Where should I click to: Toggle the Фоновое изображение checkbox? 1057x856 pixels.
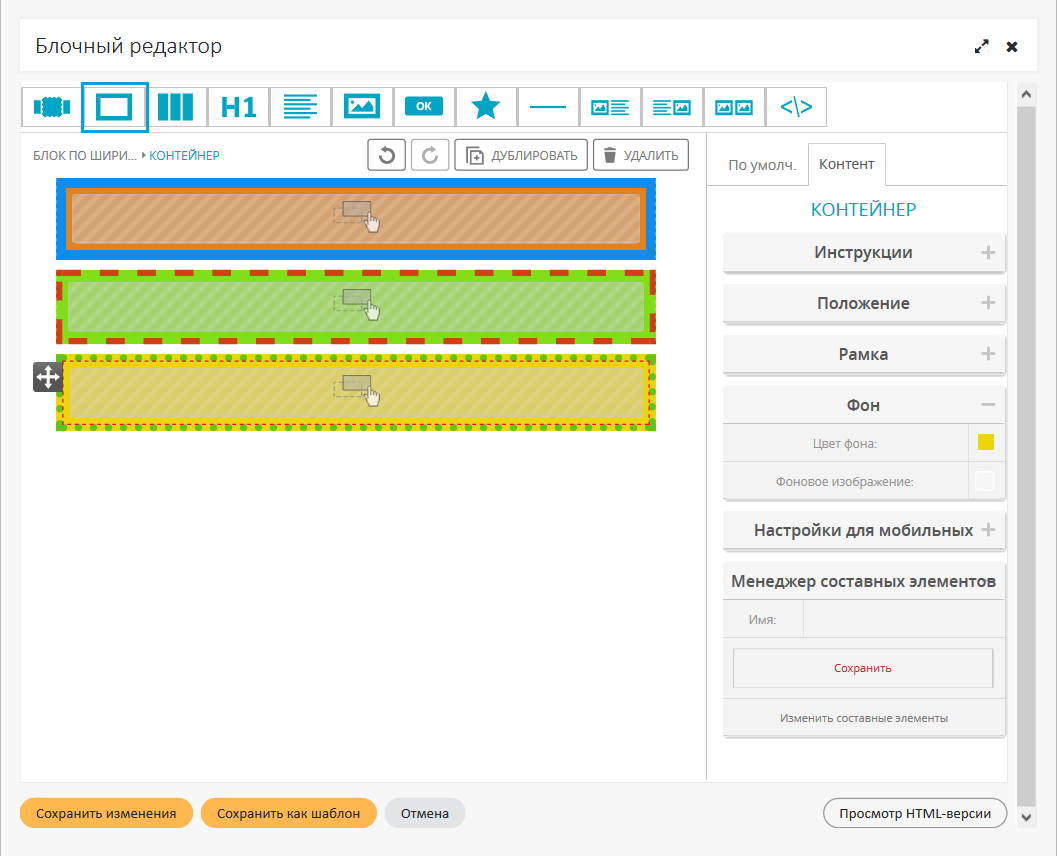point(985,481)
